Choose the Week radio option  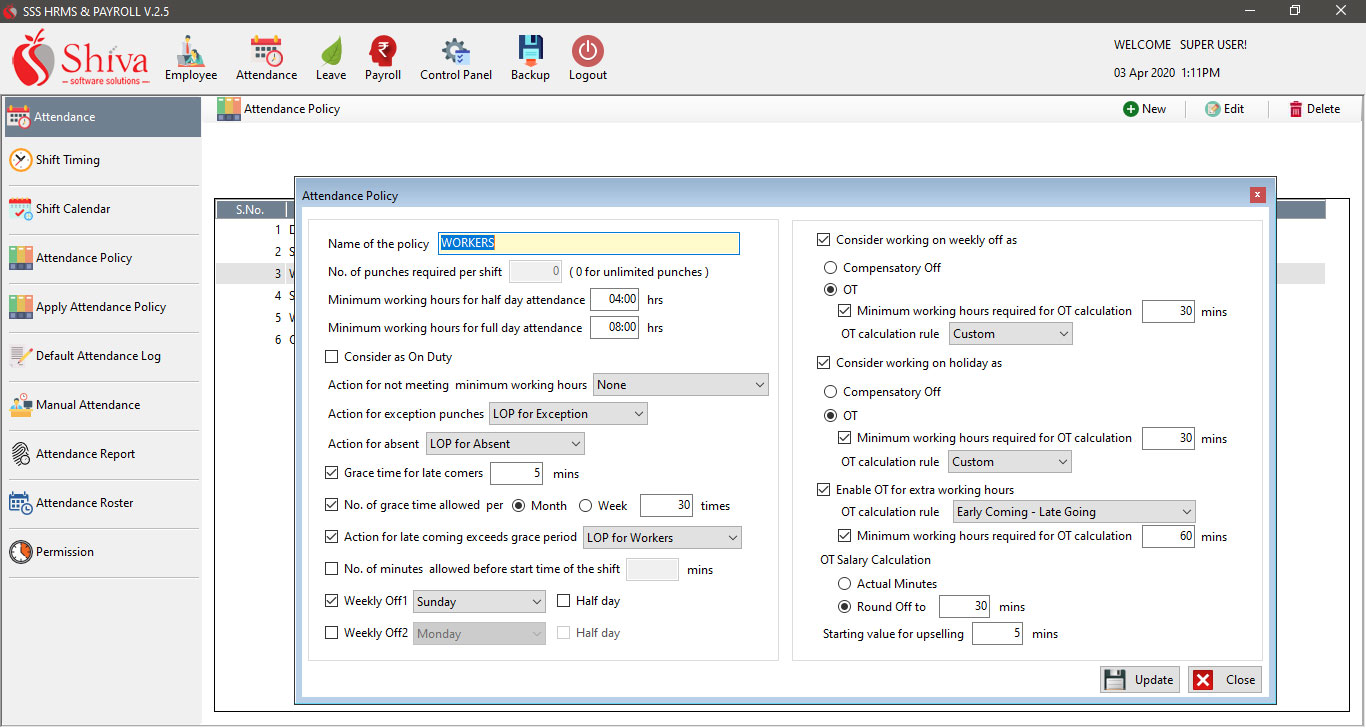pyautogui.click(x=585, y=506)
